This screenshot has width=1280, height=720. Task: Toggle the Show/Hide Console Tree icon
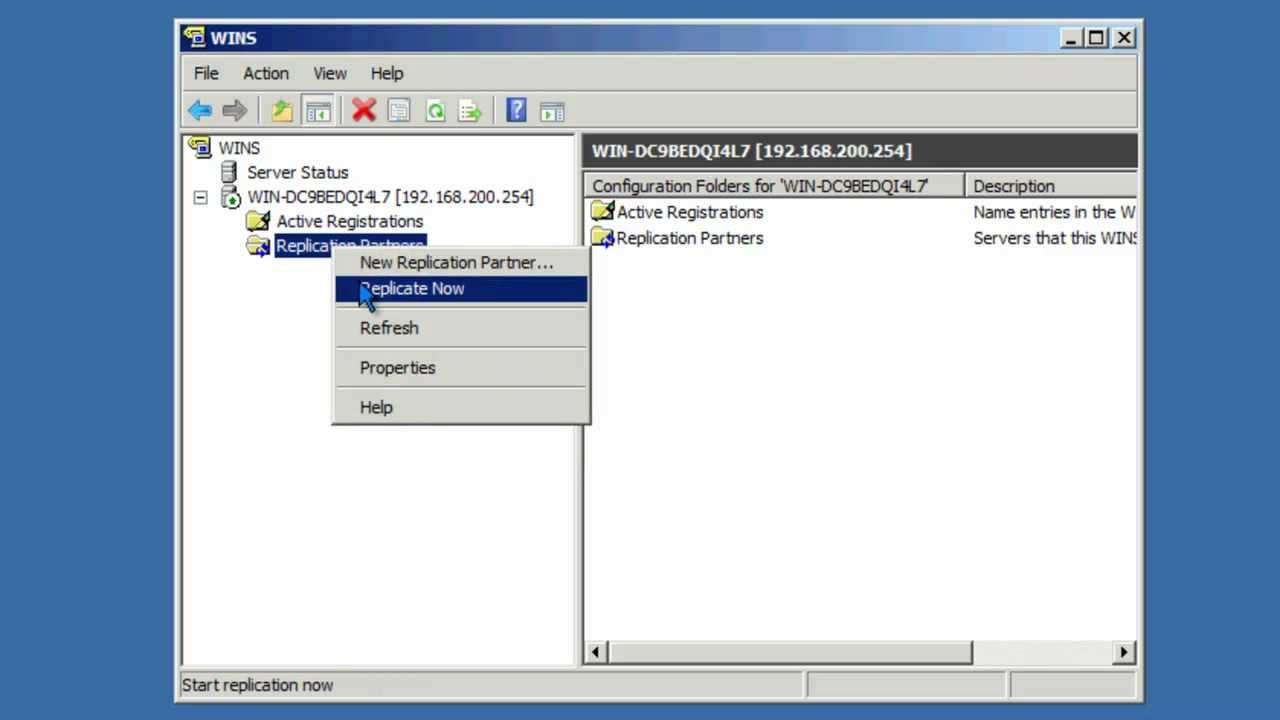(x=318, y=111)
